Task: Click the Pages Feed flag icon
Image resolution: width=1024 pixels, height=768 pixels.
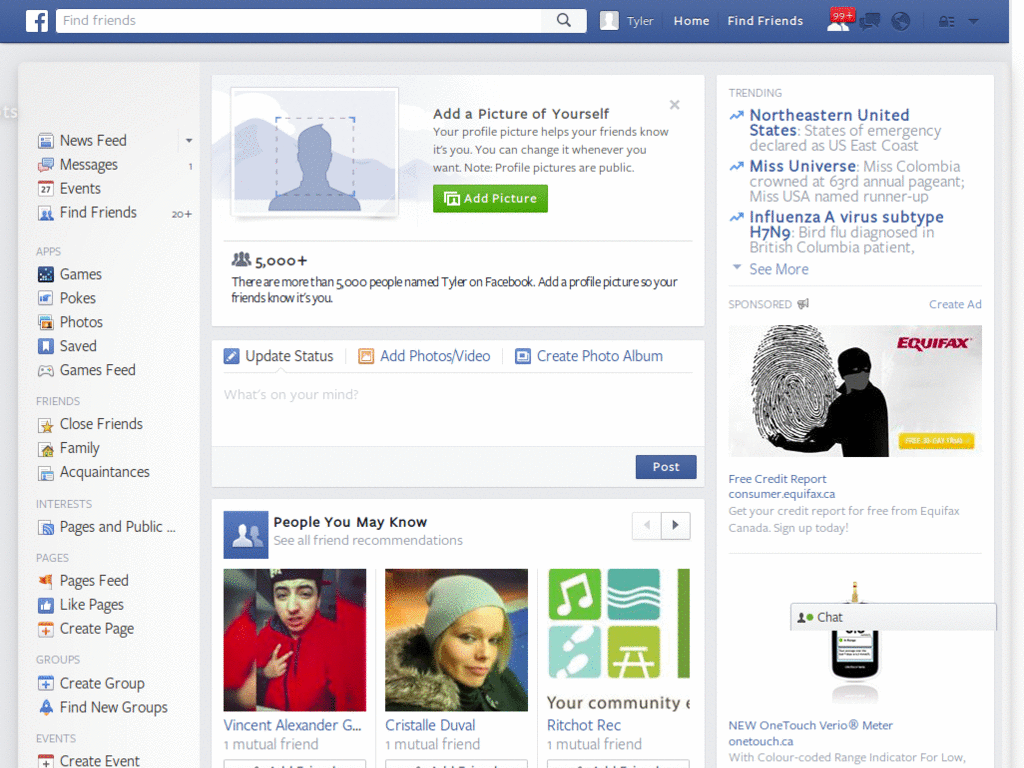Action: (46, 581)
